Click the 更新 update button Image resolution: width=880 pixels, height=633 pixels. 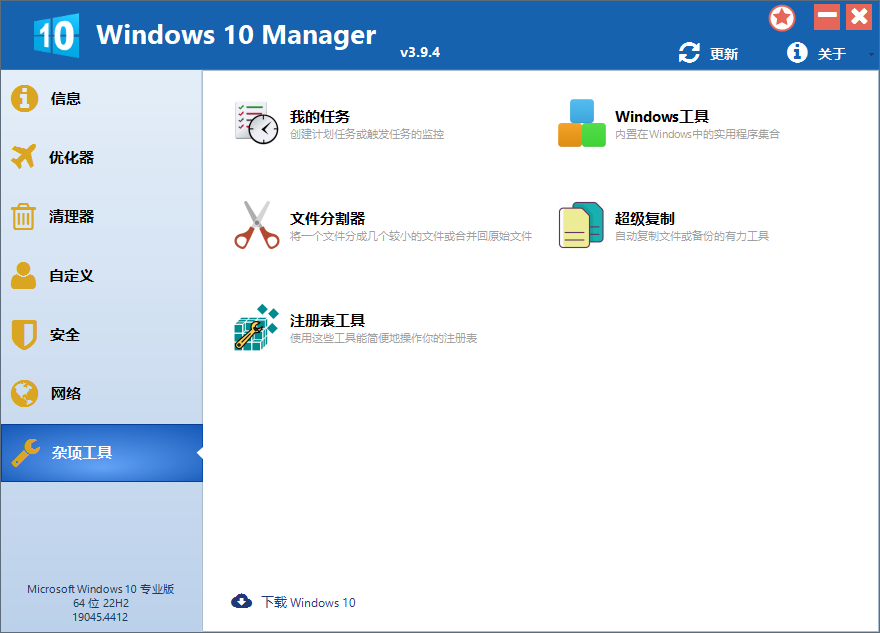coord(722,52)
